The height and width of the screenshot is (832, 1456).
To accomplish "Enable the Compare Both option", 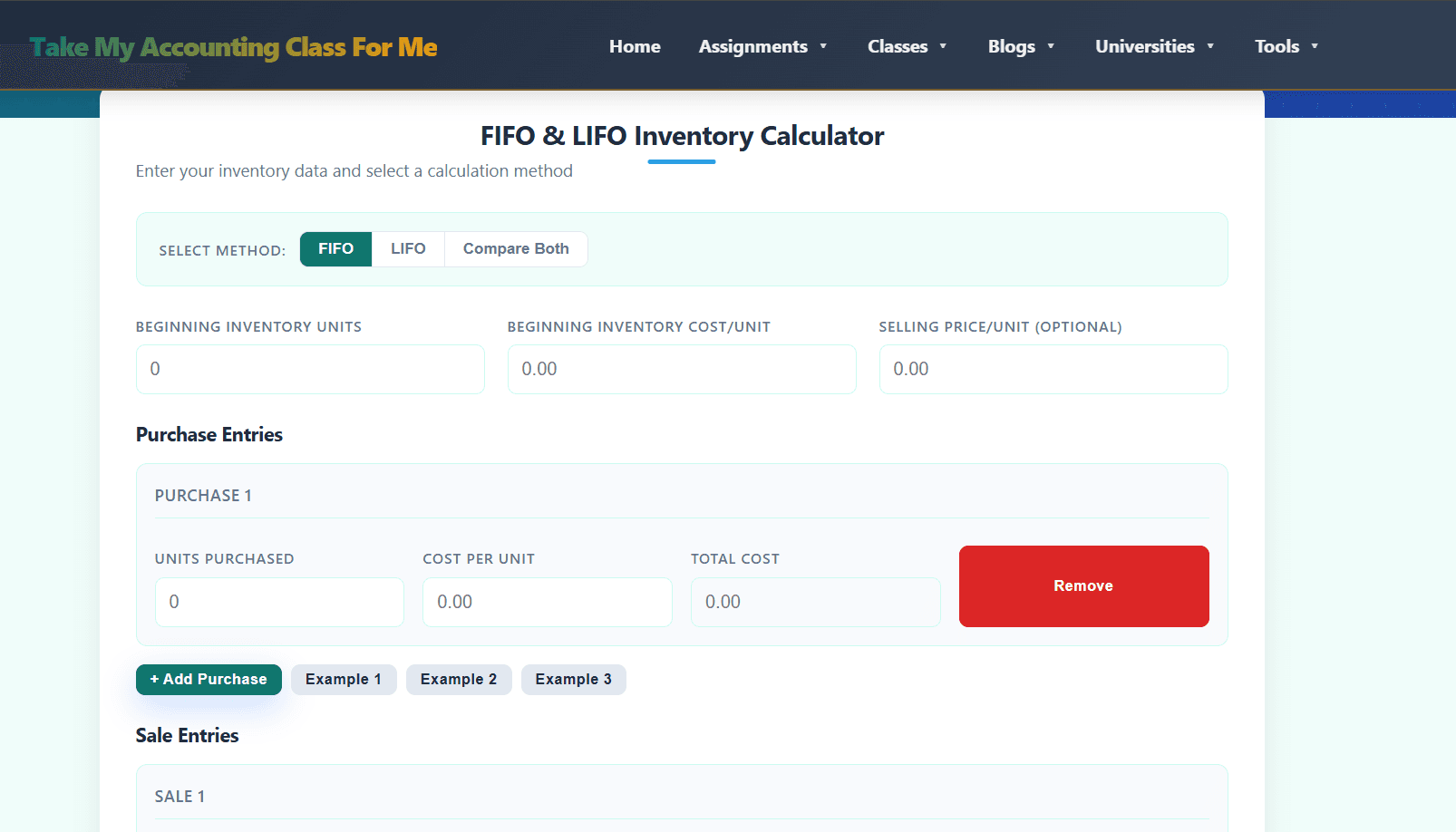I will (516, 248).
